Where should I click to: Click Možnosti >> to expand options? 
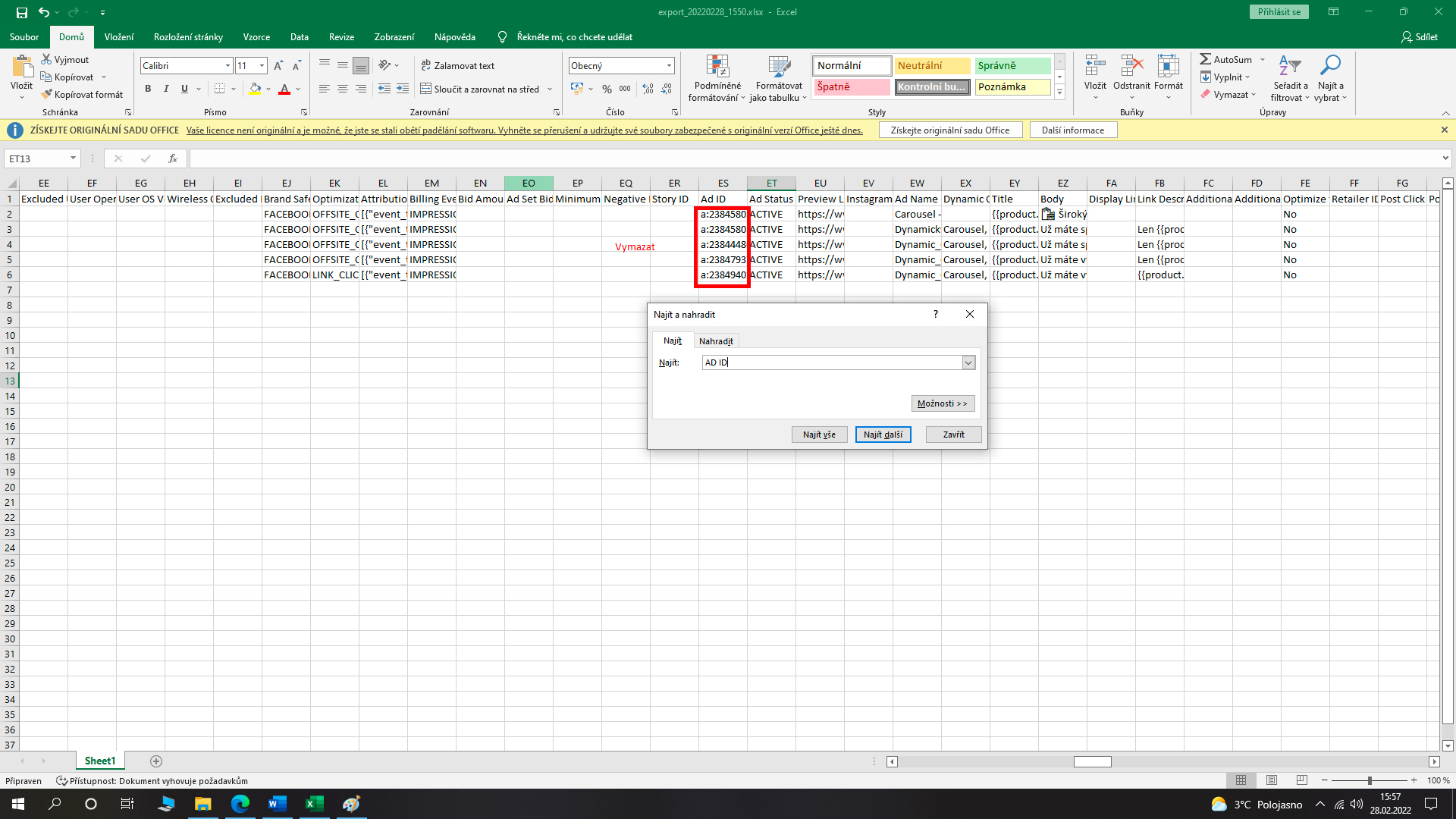(x=943, y=403)
